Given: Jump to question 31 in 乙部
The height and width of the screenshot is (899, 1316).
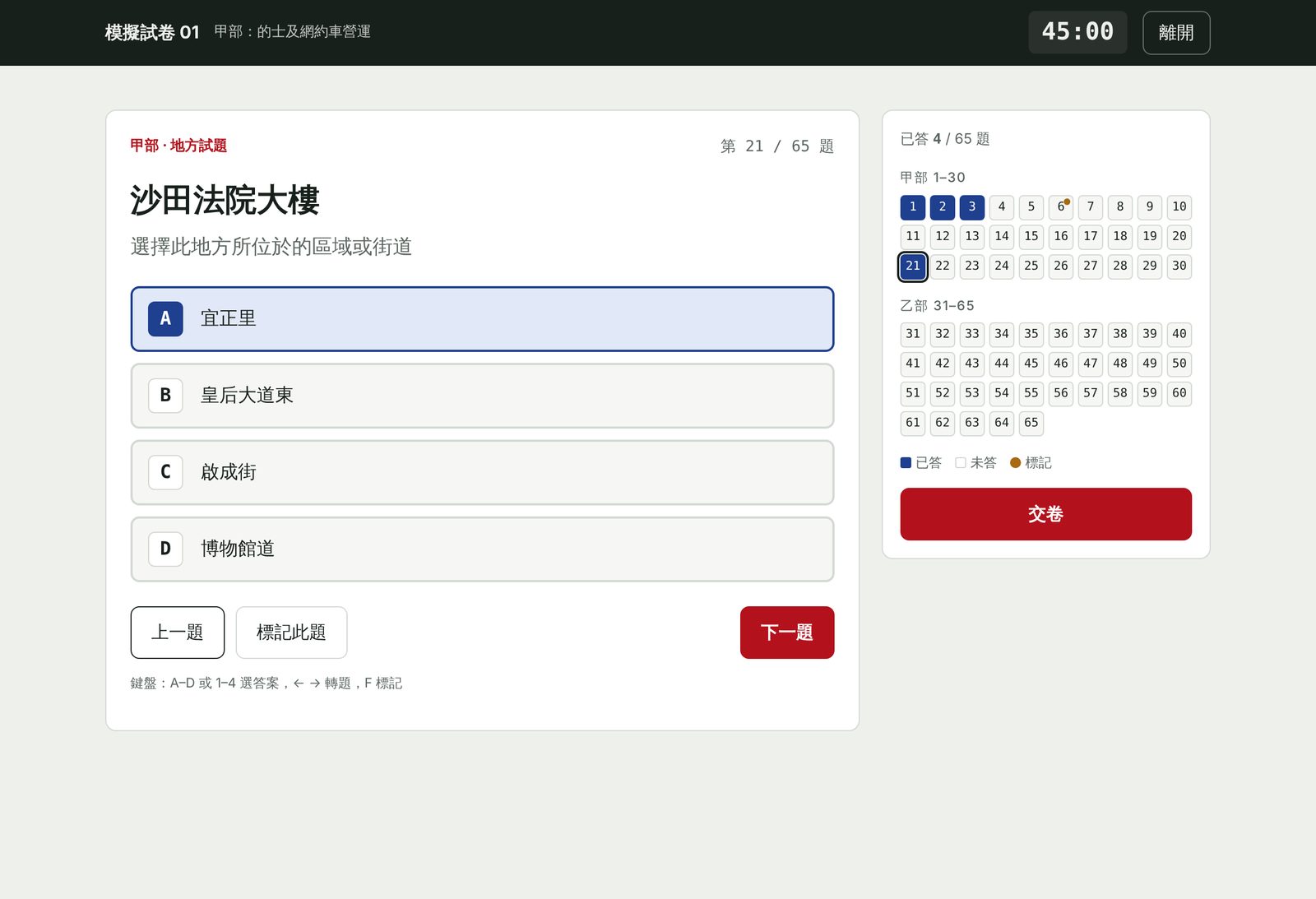Looking at the screenshot, I should tap(913, 334).
